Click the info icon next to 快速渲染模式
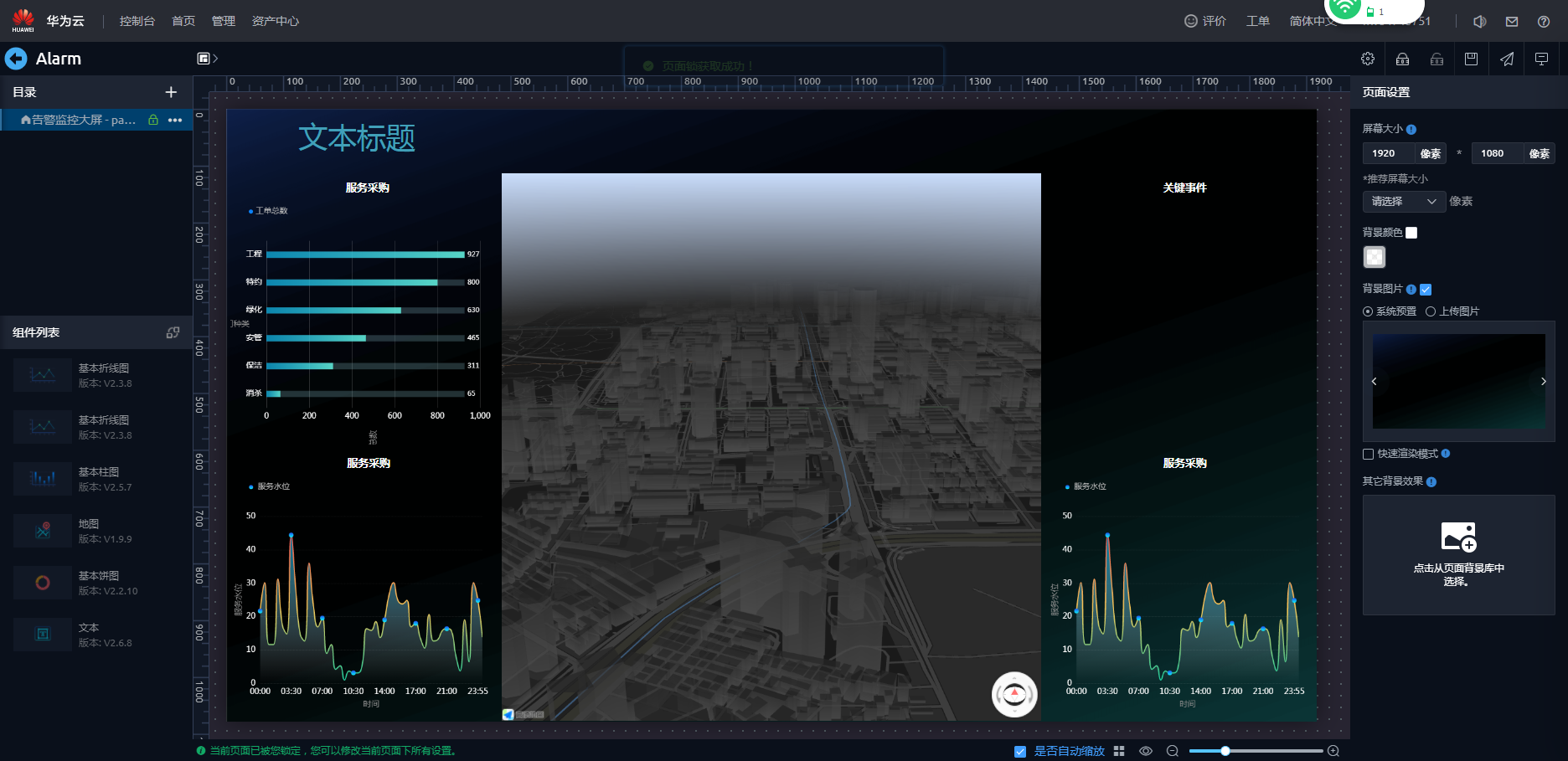Image resolution: width=1568 pixels, height=761 pixels. pyautogui.click(x=1446, y=454)
